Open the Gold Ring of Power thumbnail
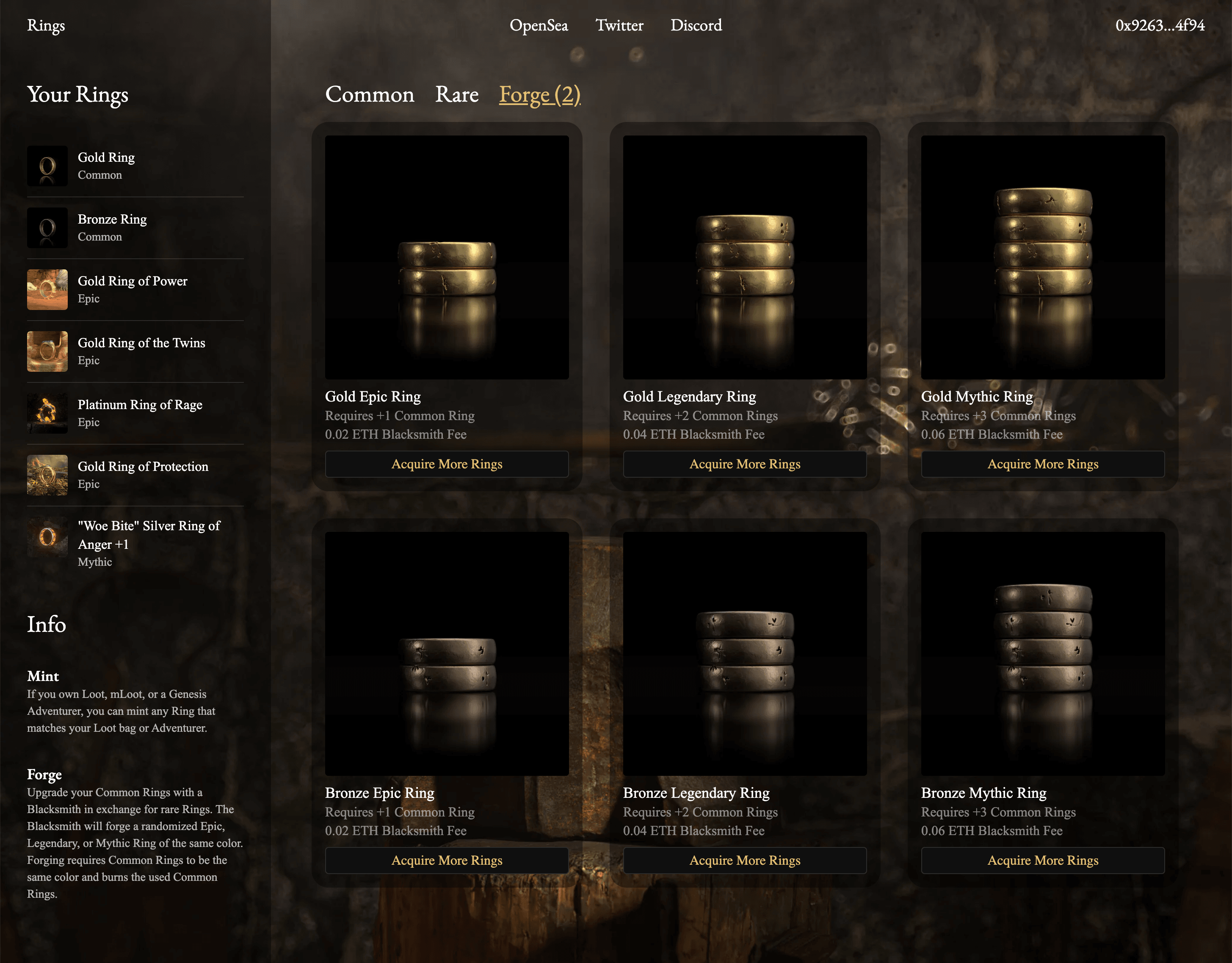The image size is (1232, 963). coord(47,289)
